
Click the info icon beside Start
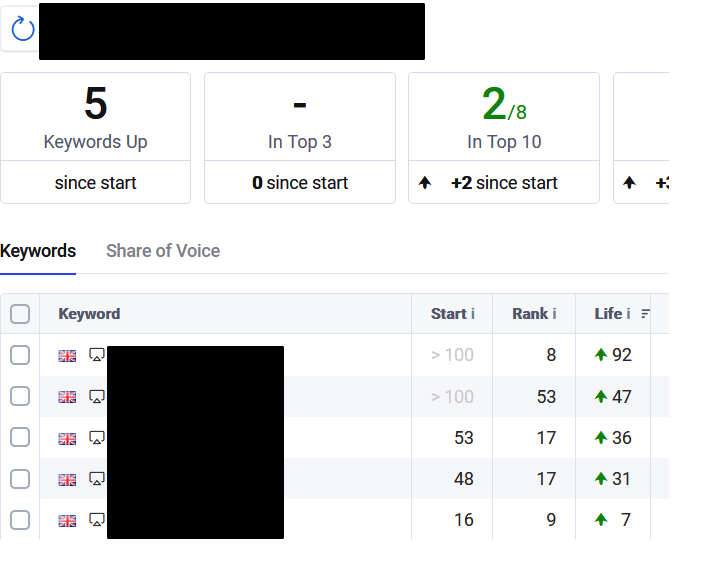point(473,314)
